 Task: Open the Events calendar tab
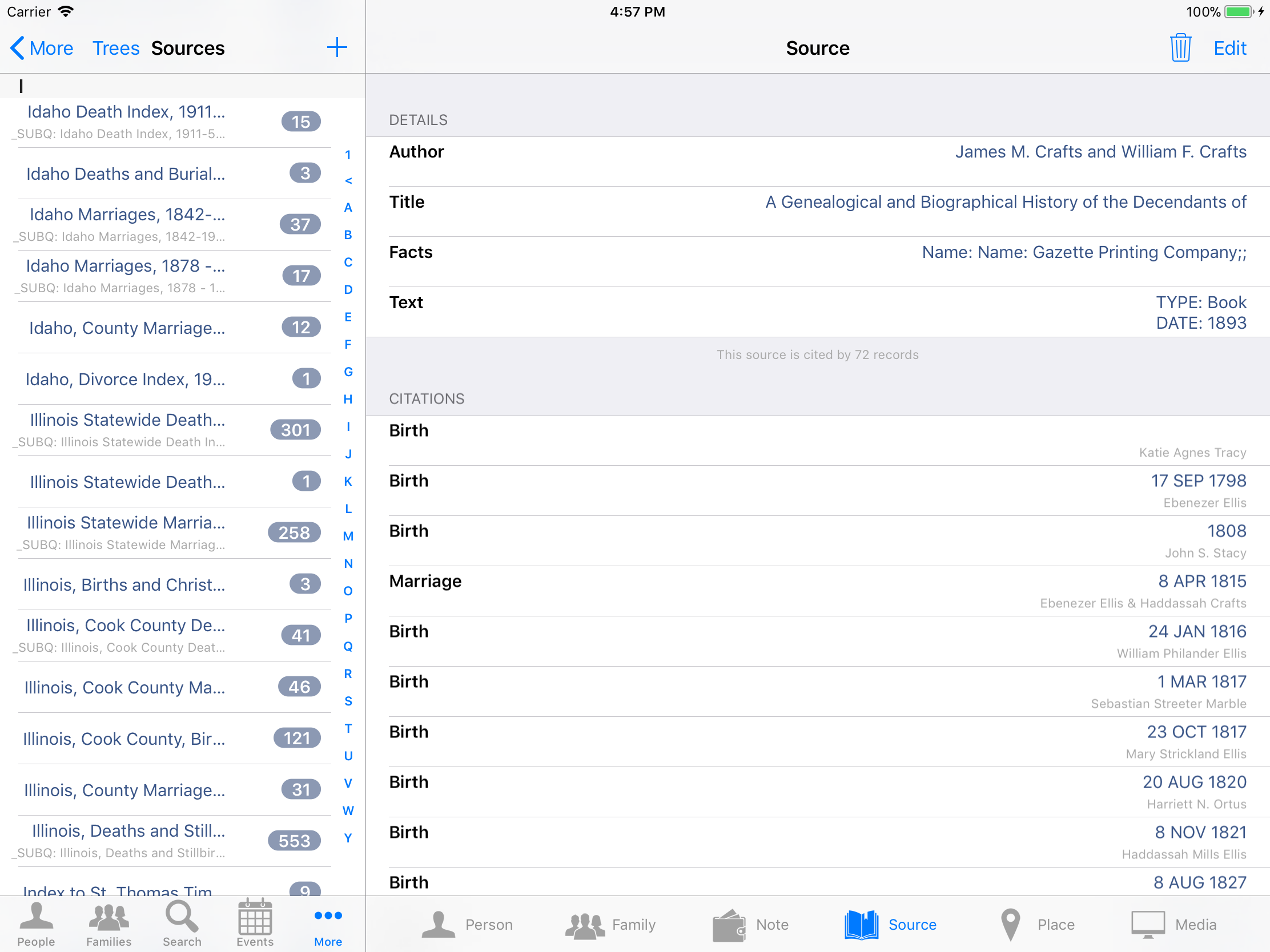pos(255,924)
